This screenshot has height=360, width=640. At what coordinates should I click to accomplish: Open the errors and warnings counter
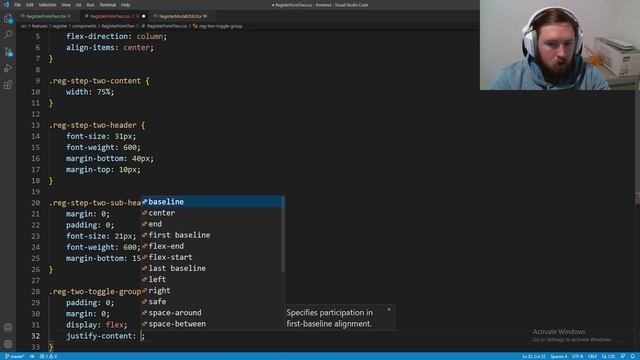48,356
